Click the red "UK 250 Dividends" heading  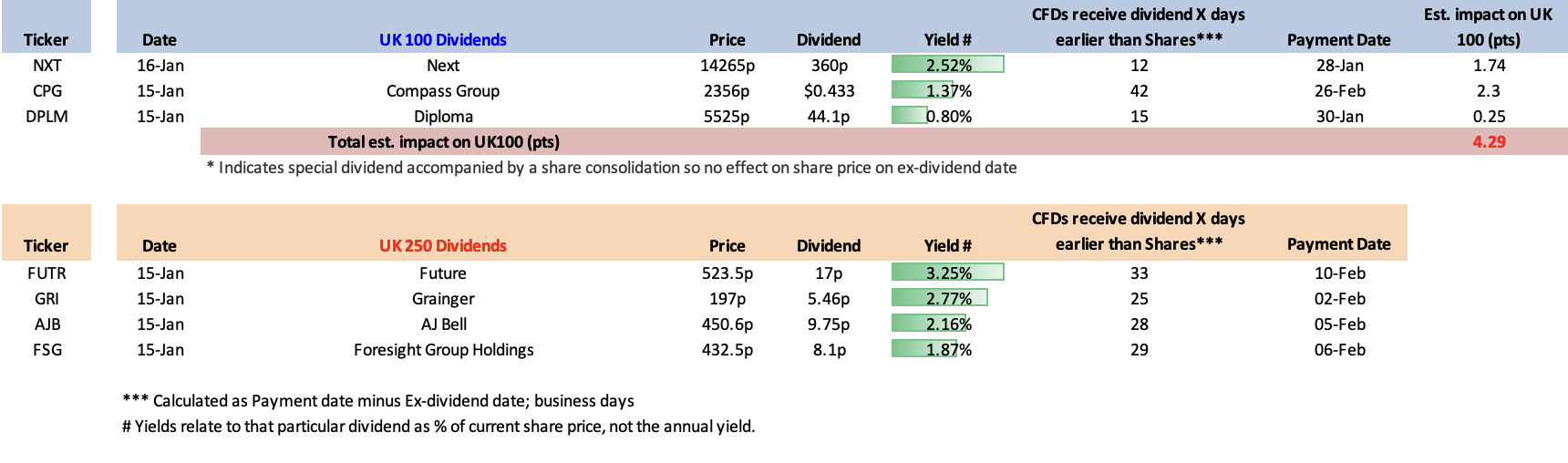pos(442,246)
